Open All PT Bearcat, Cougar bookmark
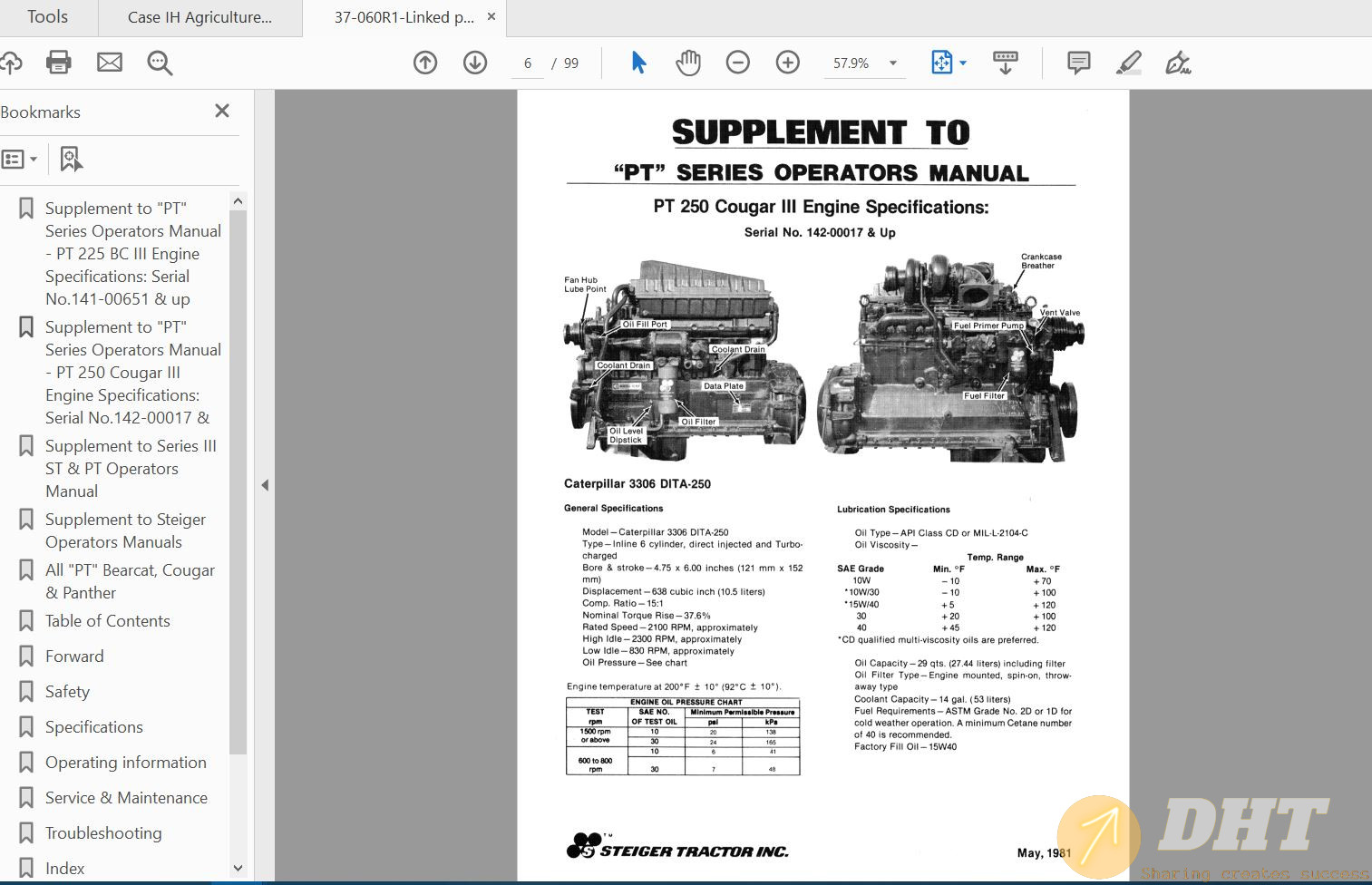The image size is (1372, 885). (x=130, y=581)
